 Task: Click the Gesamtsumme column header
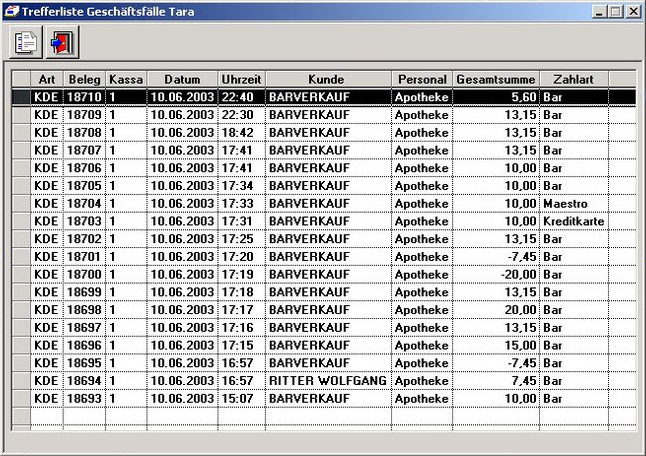click(x=496, y=79)
